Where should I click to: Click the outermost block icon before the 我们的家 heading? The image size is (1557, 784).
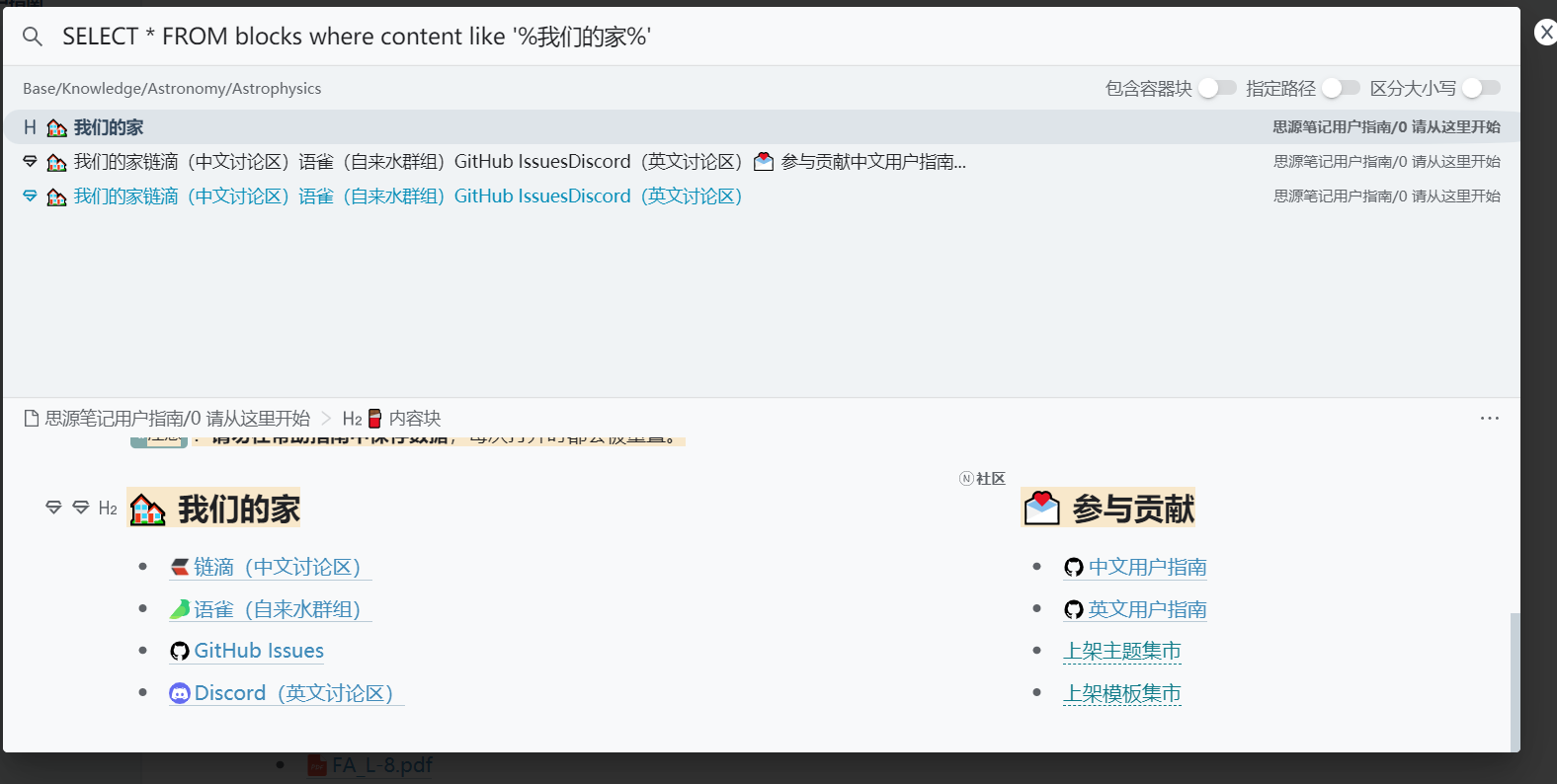(53, 508)
